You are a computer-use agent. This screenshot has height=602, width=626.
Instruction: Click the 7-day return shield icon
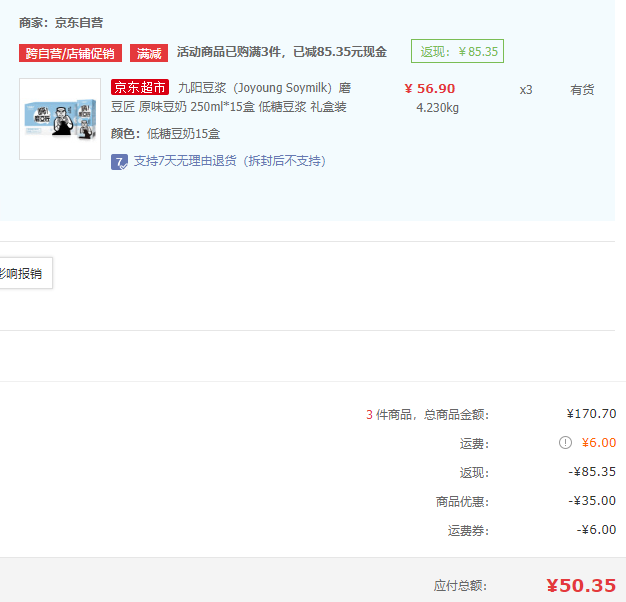click(119, 162)
